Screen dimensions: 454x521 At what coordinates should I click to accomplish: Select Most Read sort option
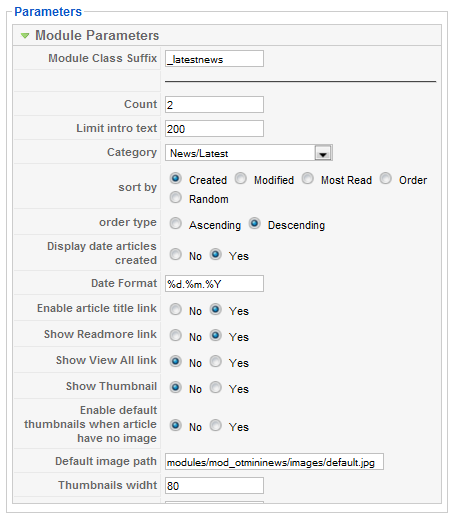[x=308, y=178]
